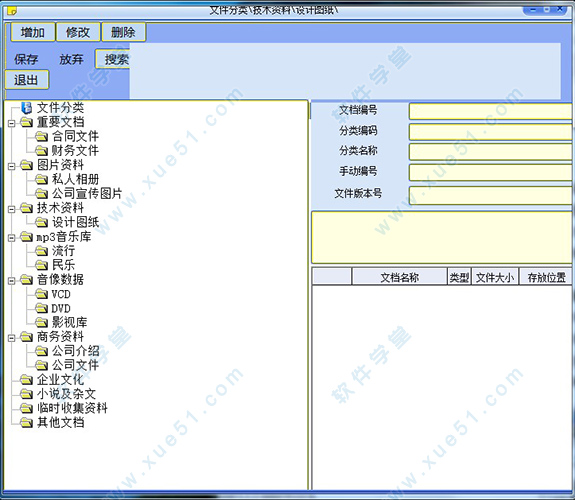Click the 文件分类 root node icon
The image size is (575, 500).
tap(26, 108)
